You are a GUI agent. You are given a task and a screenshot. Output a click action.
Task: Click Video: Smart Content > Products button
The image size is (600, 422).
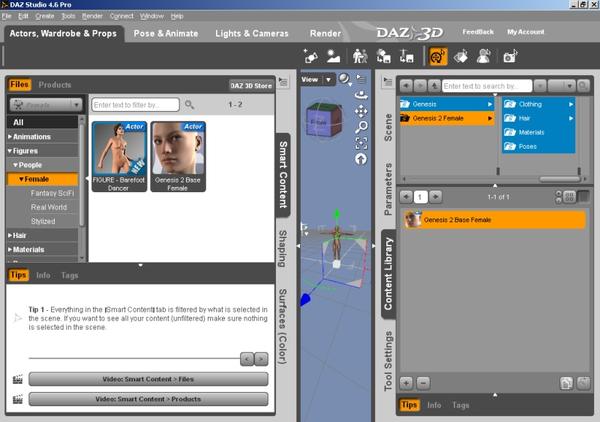coord(148,399)
